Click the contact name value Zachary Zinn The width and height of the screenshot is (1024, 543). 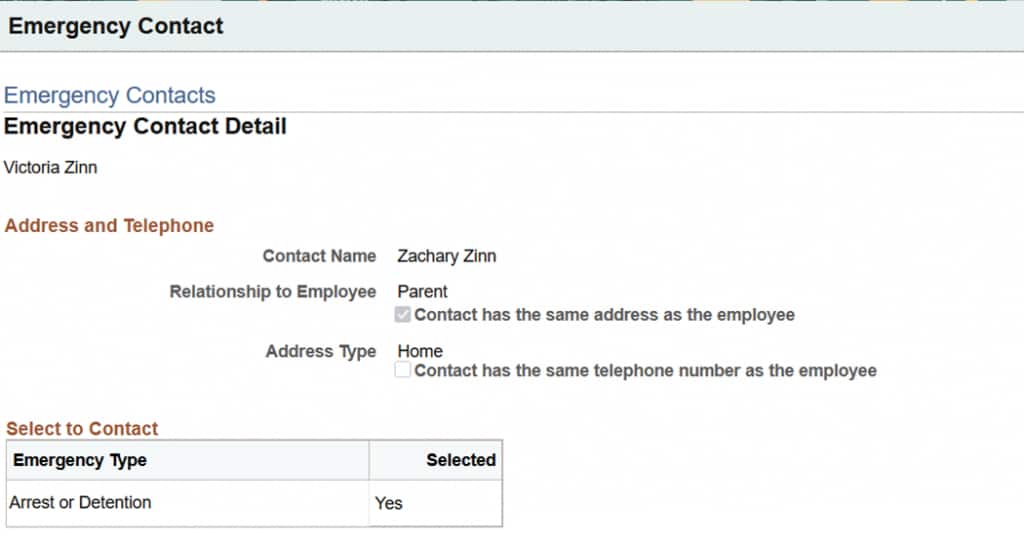click(x=446, y=256)
